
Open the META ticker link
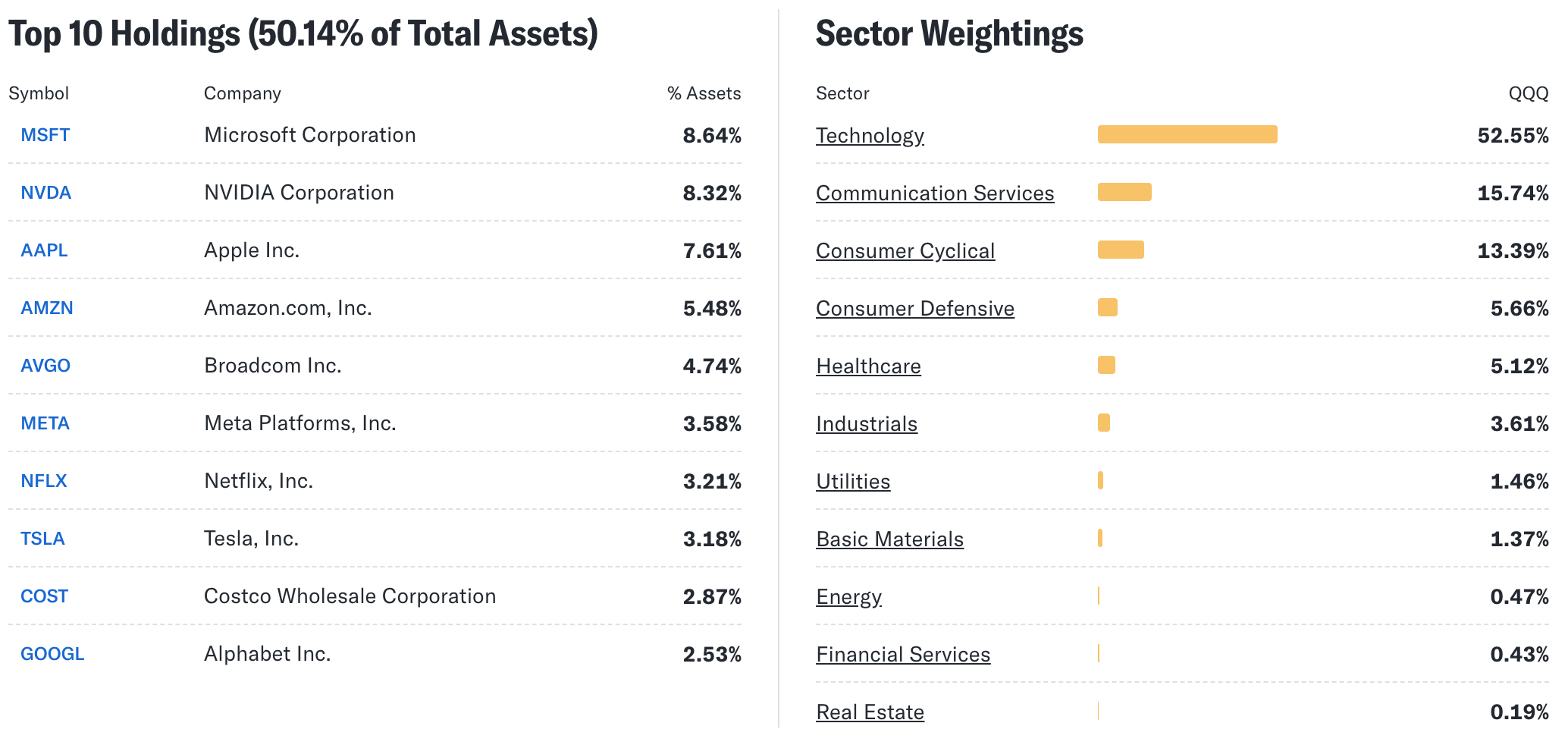[x=44, y=423]
